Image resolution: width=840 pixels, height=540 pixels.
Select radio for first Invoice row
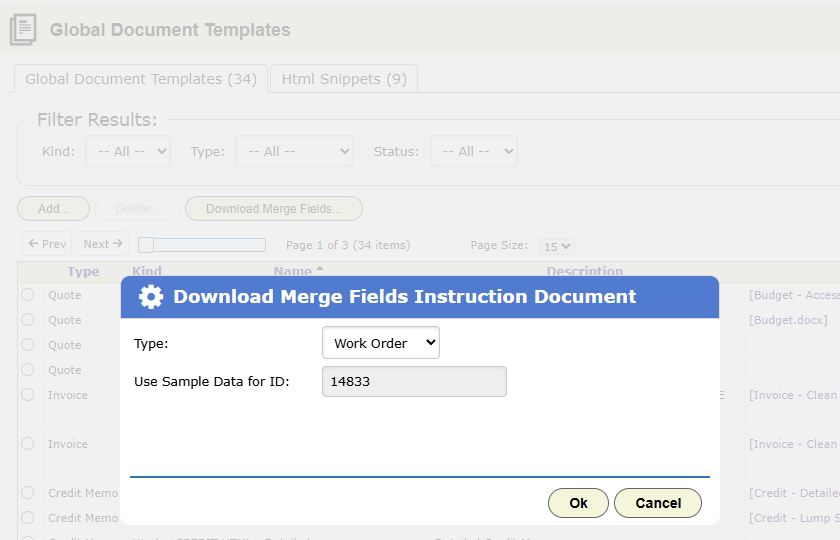point(28,395)
